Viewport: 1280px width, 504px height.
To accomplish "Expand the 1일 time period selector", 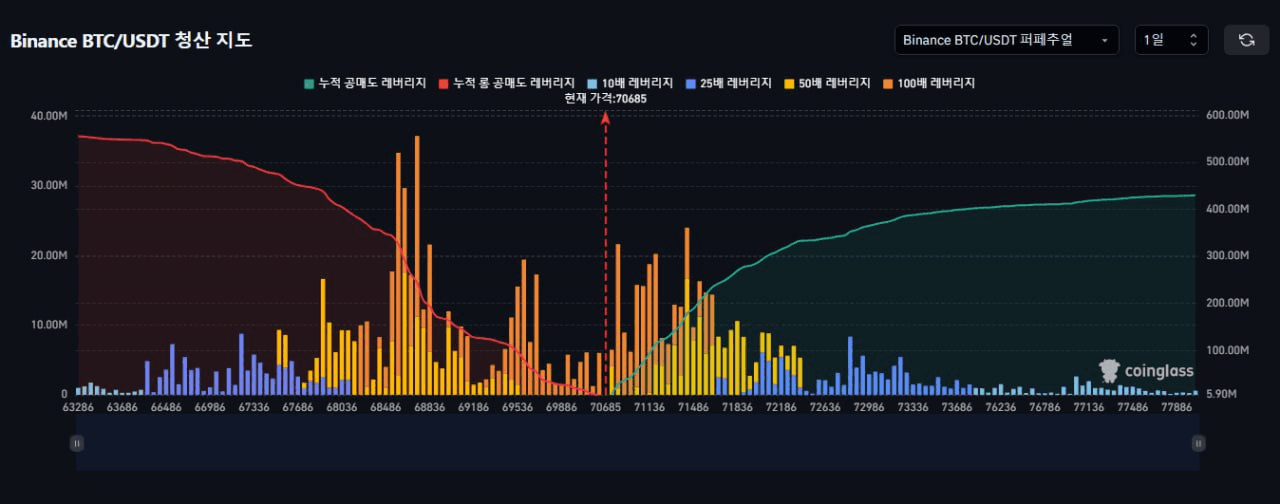I will 1171,40.
